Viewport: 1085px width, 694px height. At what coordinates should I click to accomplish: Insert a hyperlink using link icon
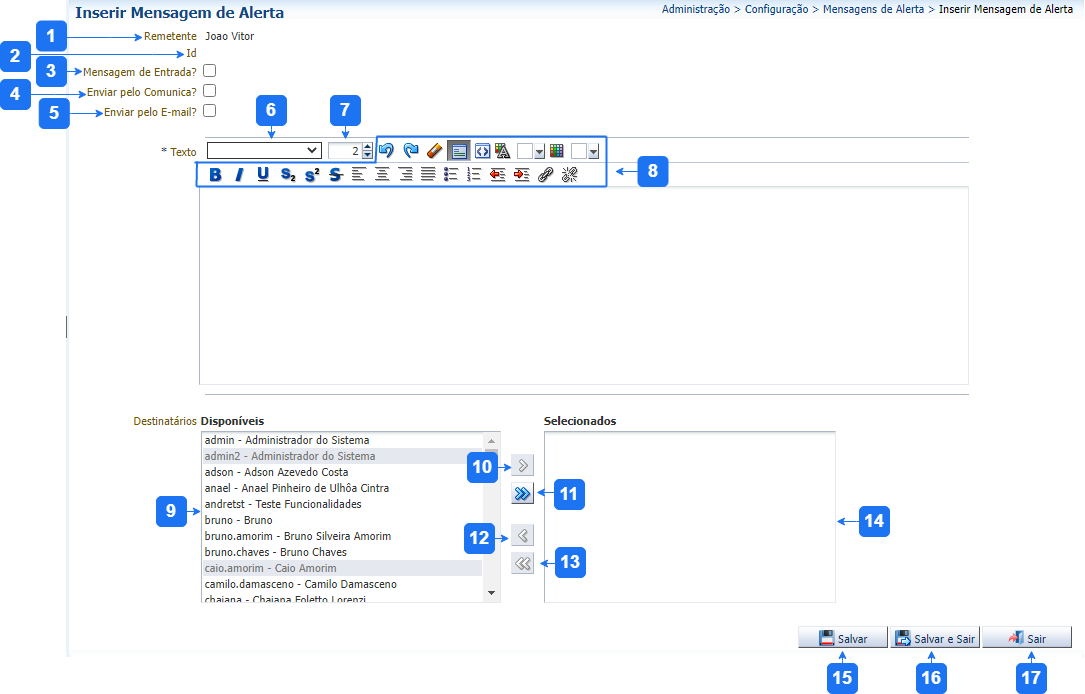(545, 175)
